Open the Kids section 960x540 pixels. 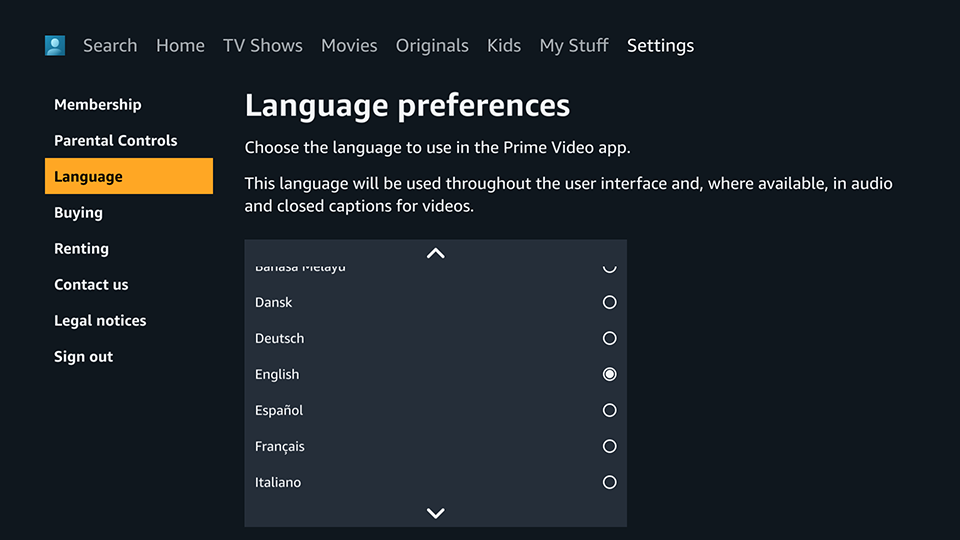tap(503, 46)
